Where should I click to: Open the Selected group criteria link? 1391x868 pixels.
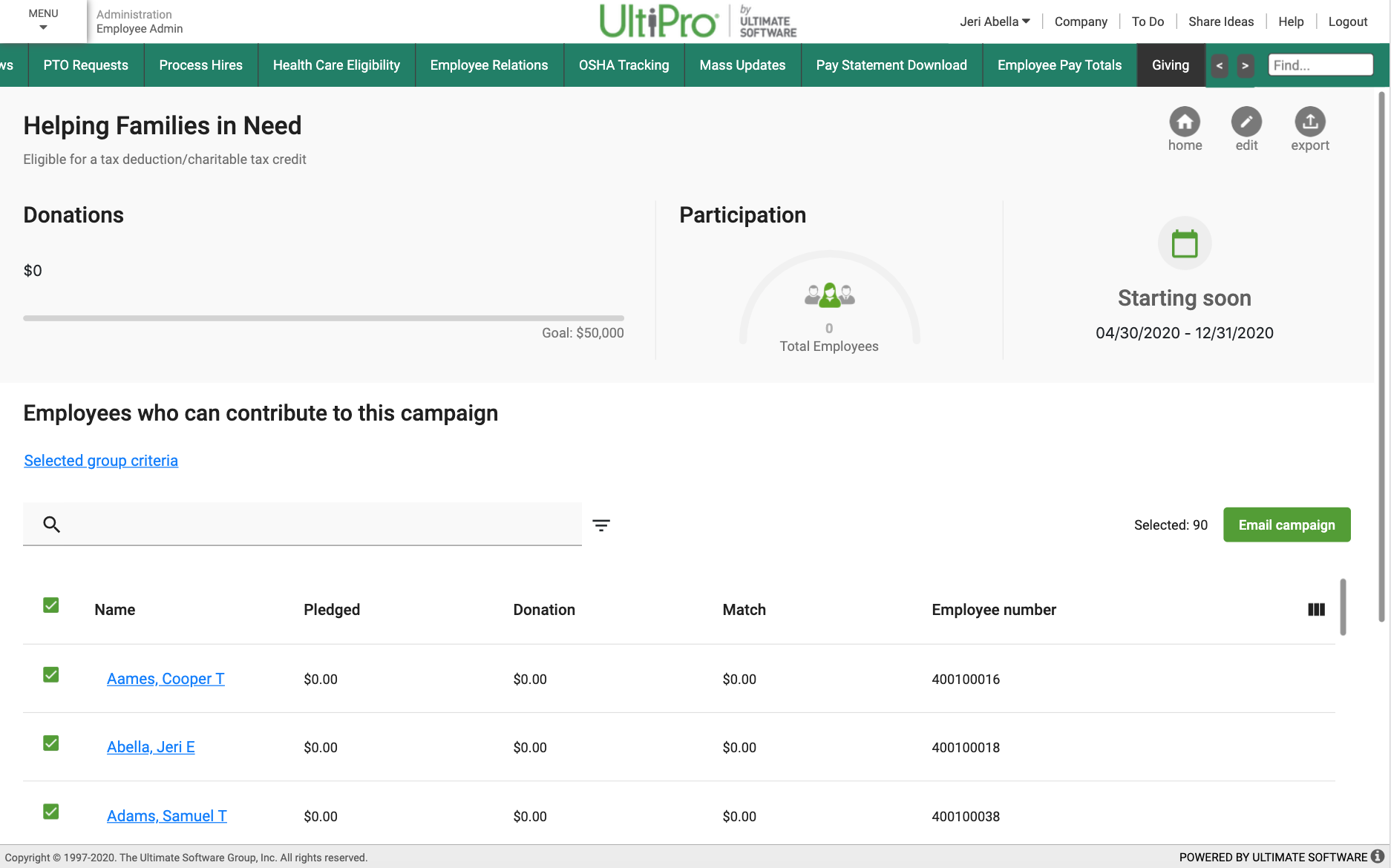click(101, 461)
